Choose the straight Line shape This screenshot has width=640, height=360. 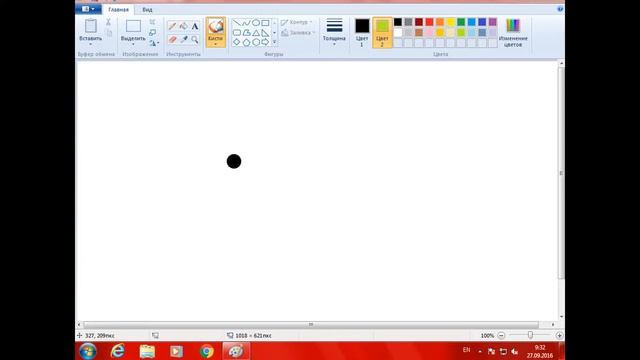[x=237, y=23]
